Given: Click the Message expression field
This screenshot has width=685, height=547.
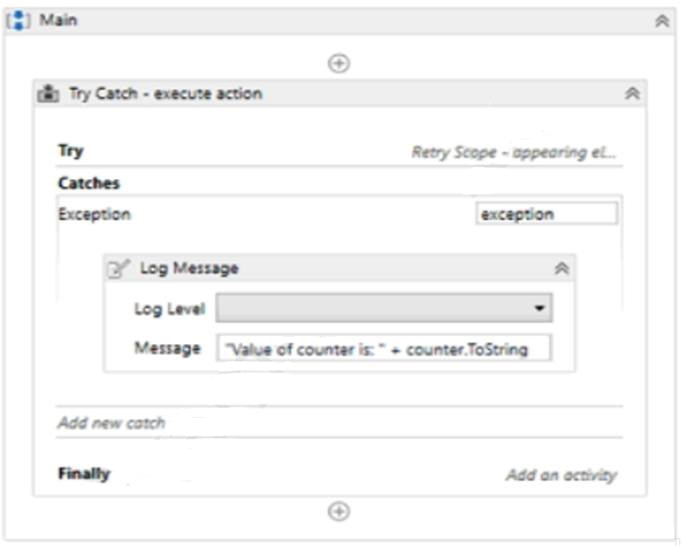Looking at the screenshot, I should pyautogui.click(x=384, y=348).
